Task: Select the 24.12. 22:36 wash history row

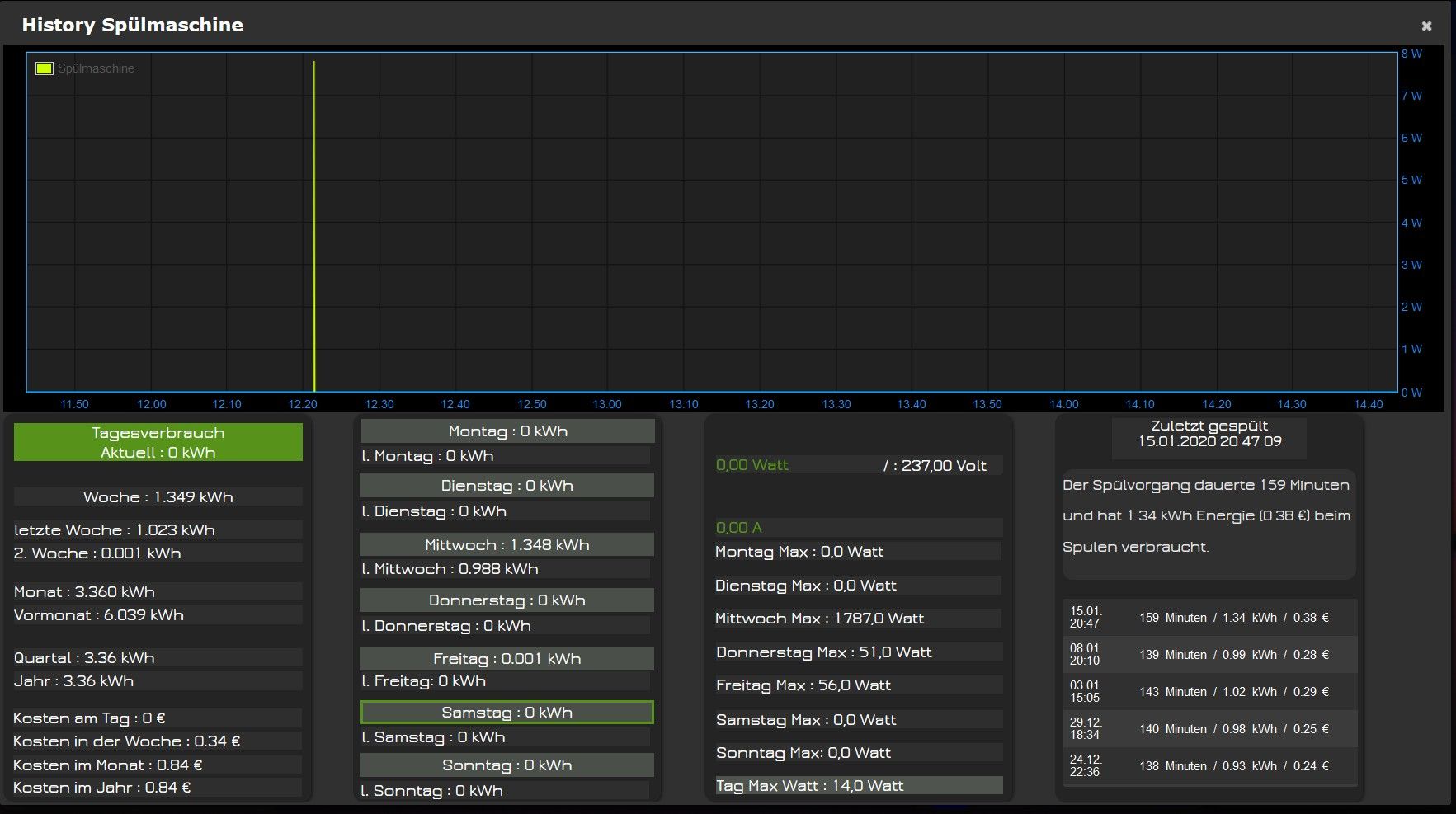Action: click(x=1209, y=765)
